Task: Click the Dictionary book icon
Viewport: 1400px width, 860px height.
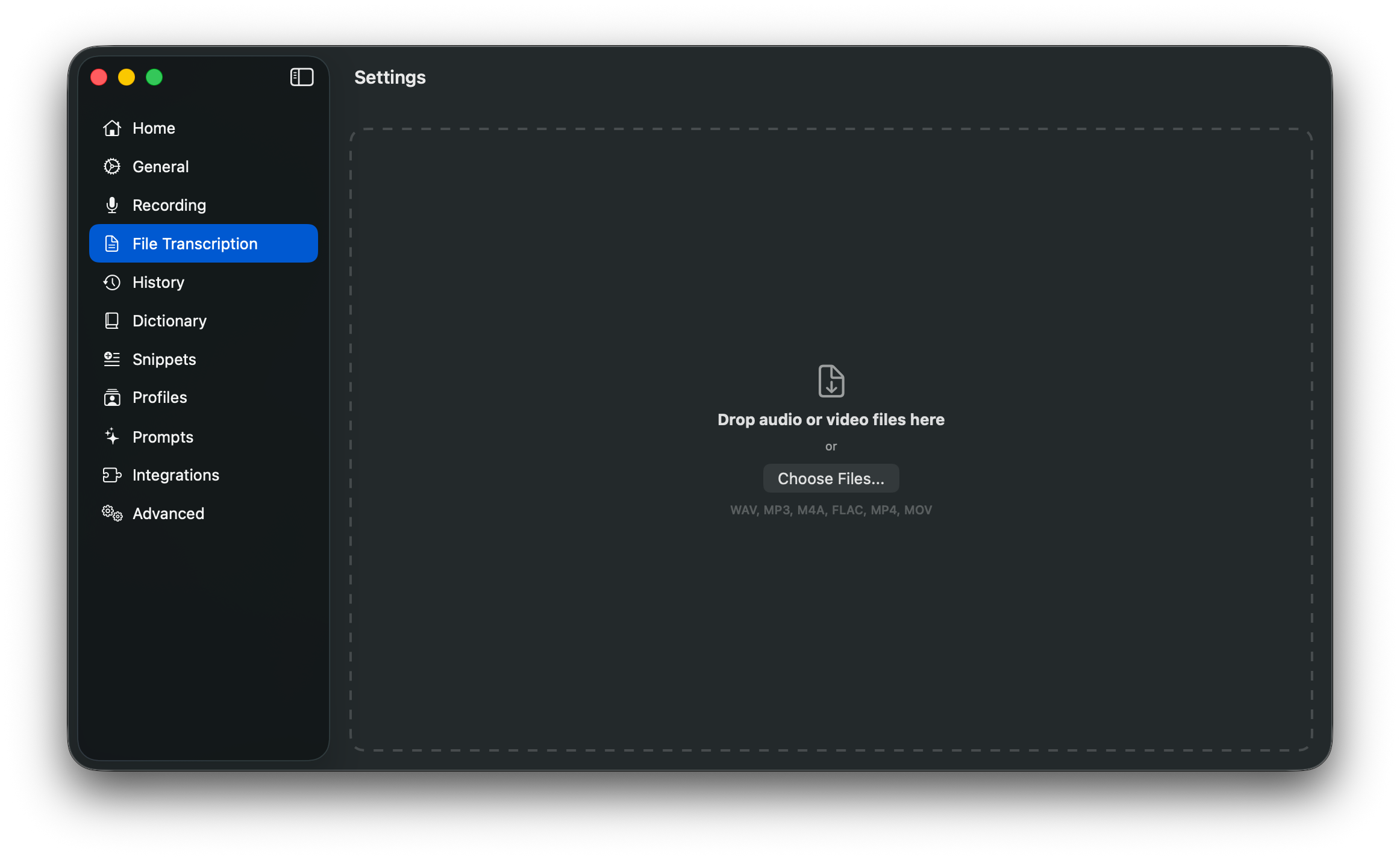Action: [x=112, y=321]
